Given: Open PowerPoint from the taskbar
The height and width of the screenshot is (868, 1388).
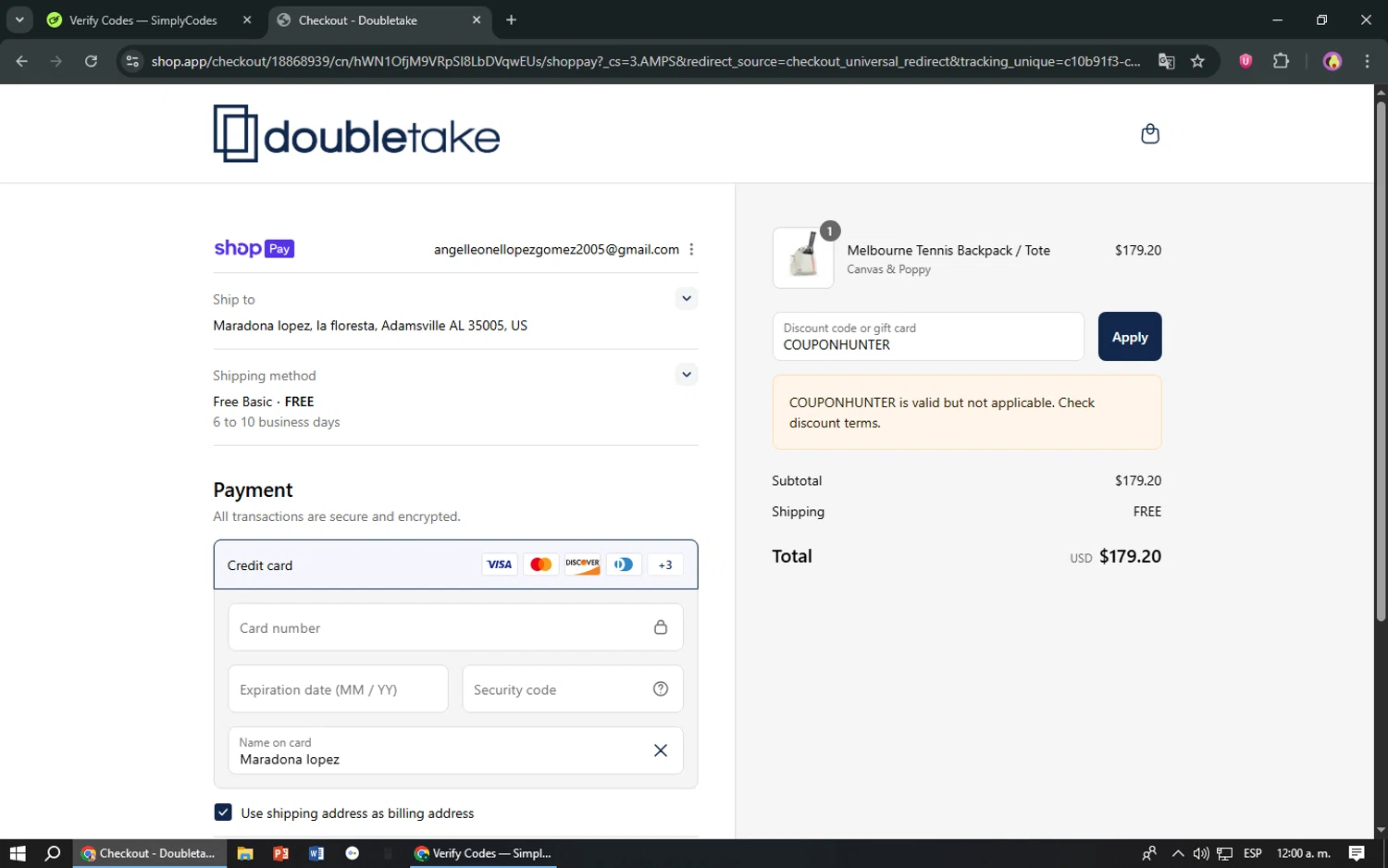Looking at the screenshot, I should point(280,853).
